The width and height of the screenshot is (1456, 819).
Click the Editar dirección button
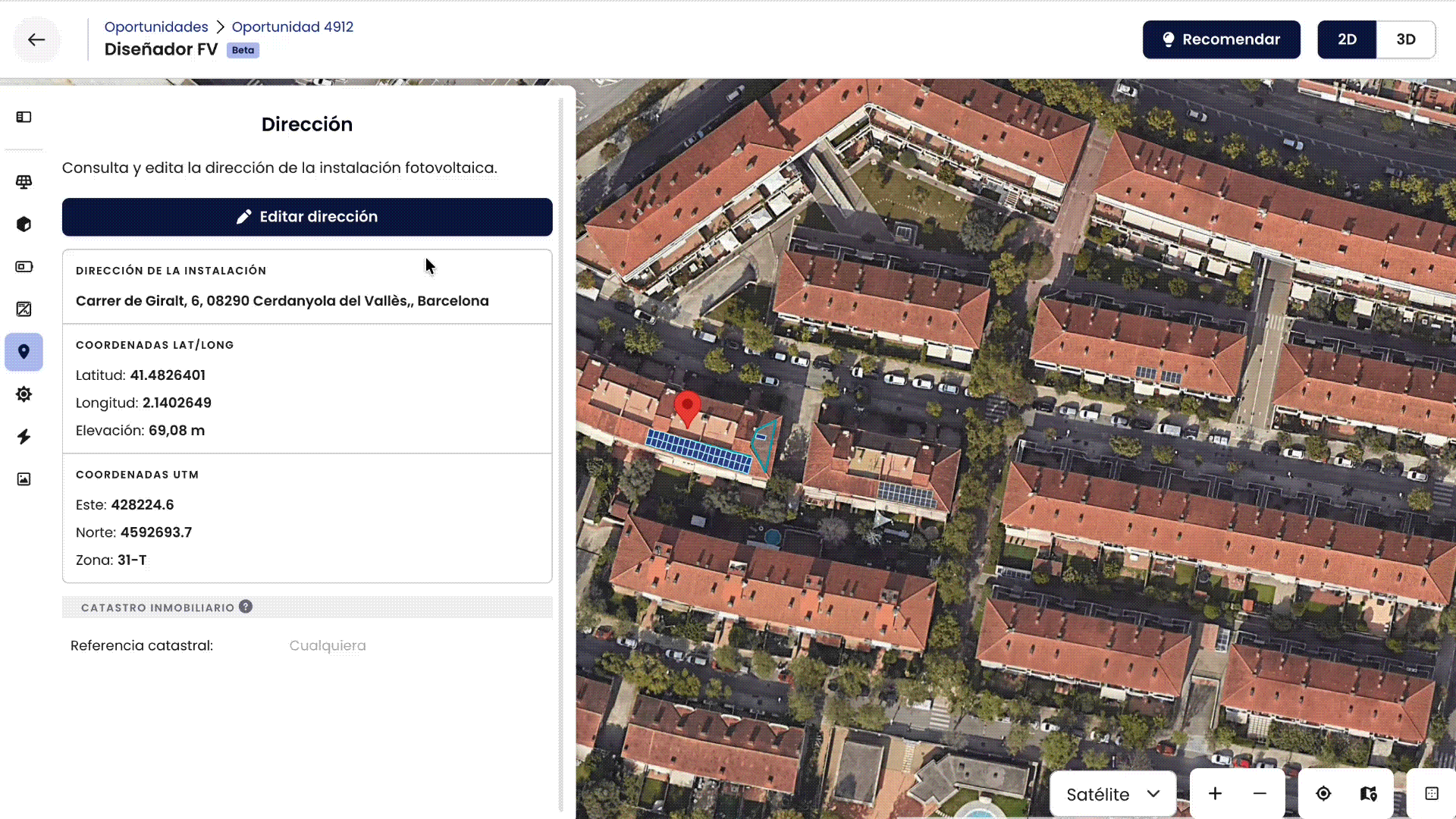[x=307, y=217]
